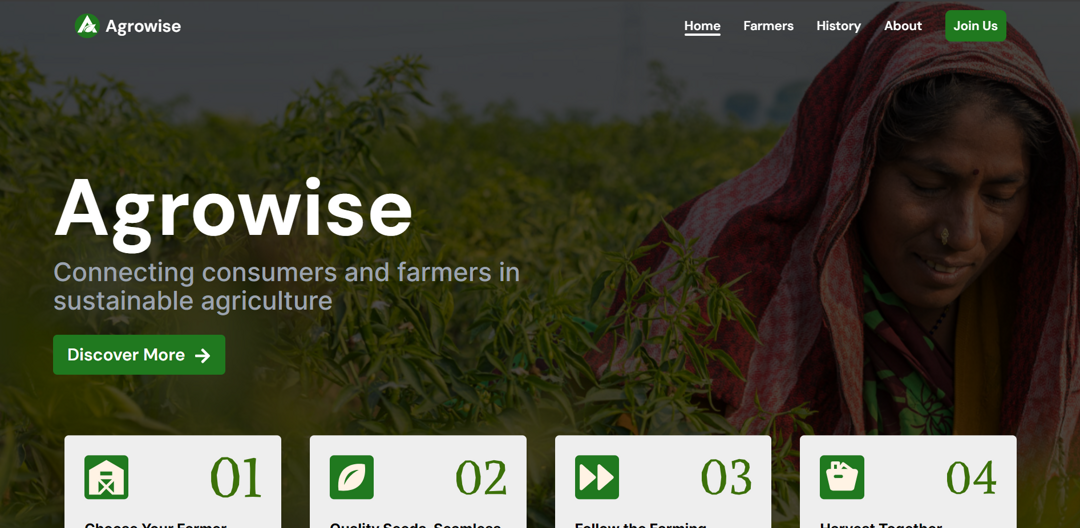Go to the Farmers page
Screen dimensions: 1080x528
[768, 26]
